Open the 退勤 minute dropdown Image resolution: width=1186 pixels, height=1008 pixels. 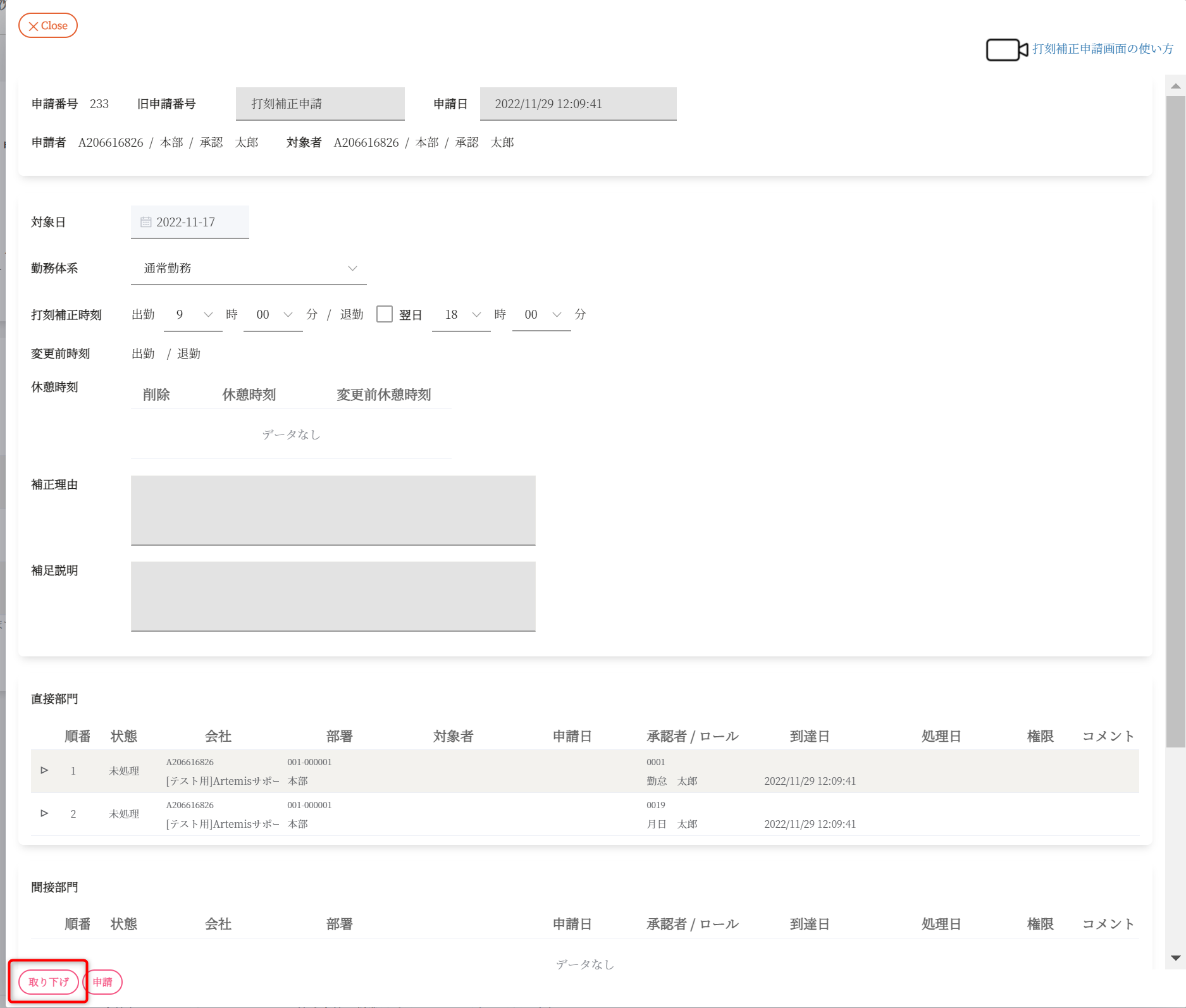541,314
